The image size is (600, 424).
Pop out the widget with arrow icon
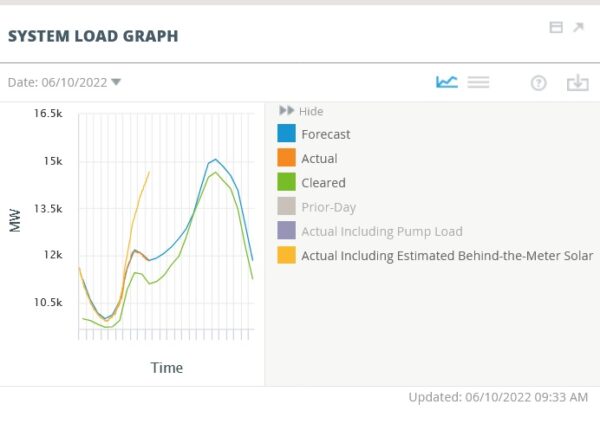(578, 27)
